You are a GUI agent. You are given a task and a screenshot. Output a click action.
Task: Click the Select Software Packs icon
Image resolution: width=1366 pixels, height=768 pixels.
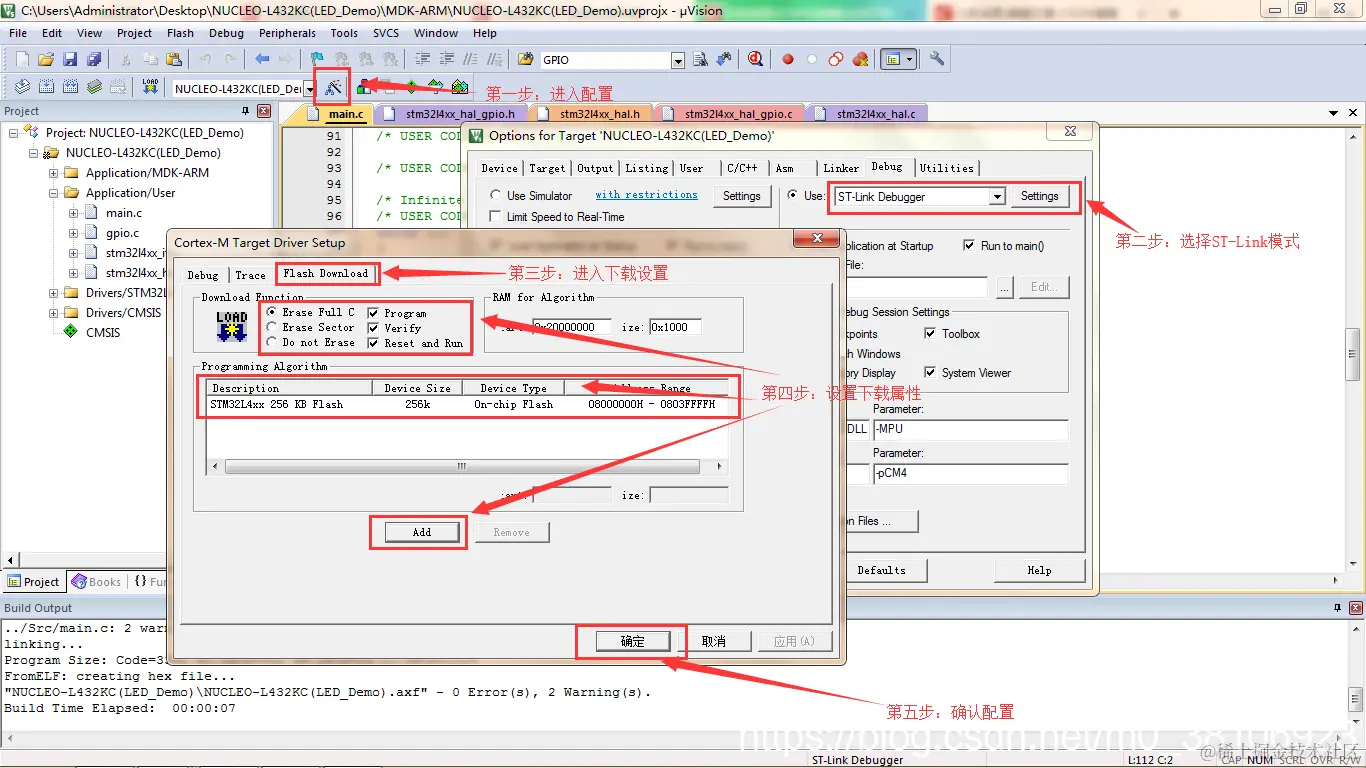click(x=436, y=88)
